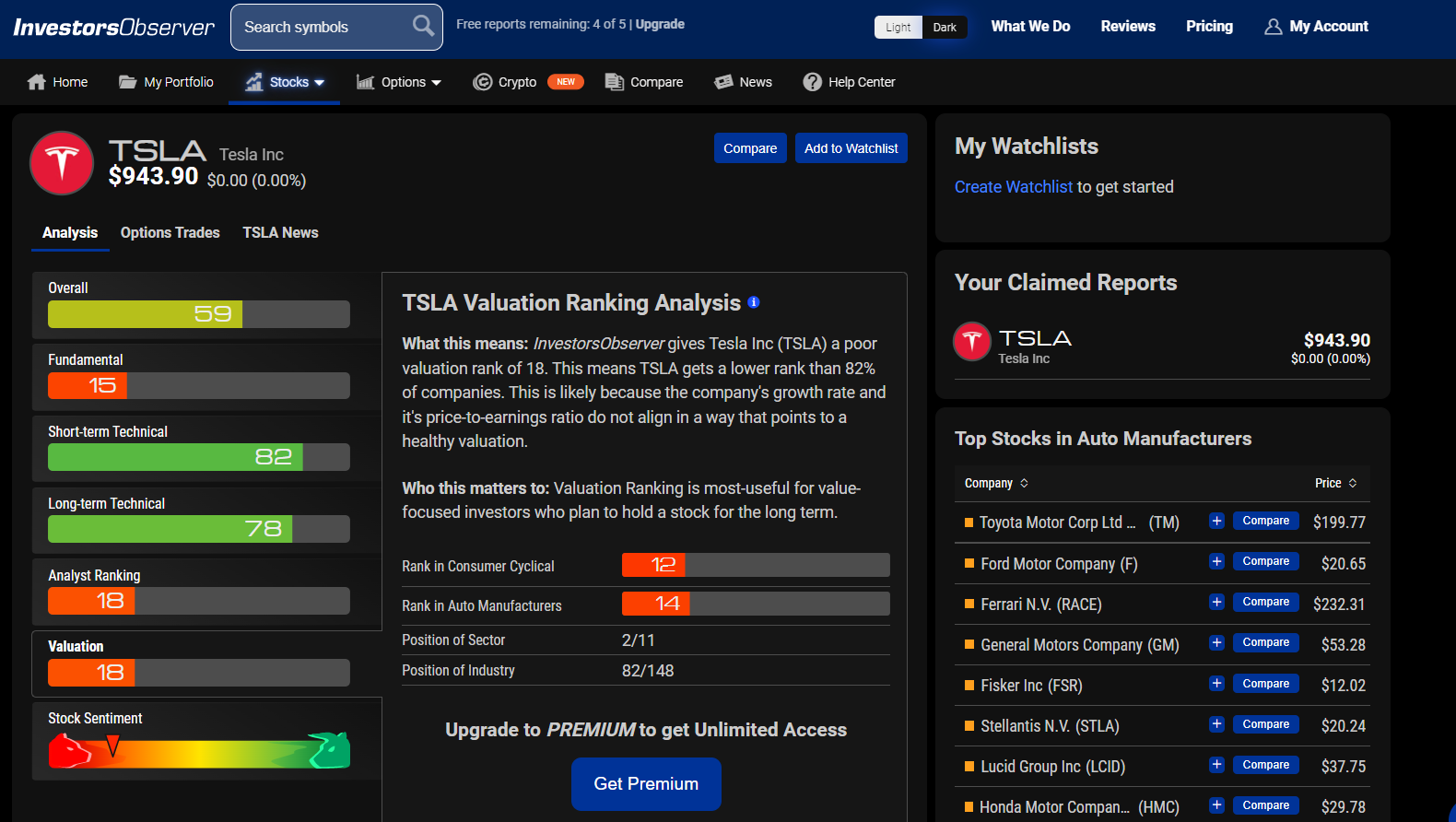Screen dimensions: 1456x822
Task: Add Toyota Motor Corp to watchlist with plus
Action: [x=1217, y=521]
